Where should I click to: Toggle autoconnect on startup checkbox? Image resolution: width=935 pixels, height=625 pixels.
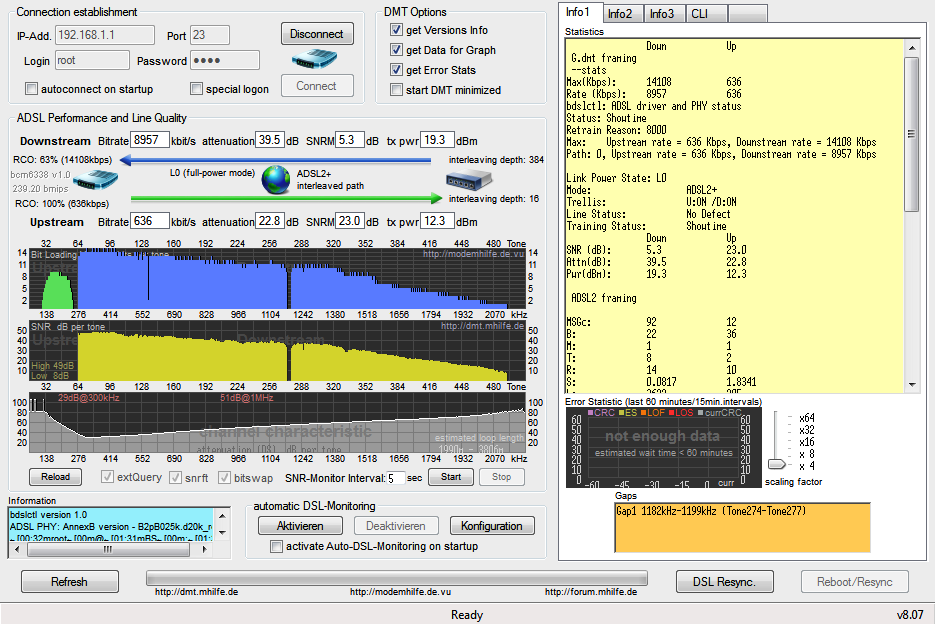[32, 89]
